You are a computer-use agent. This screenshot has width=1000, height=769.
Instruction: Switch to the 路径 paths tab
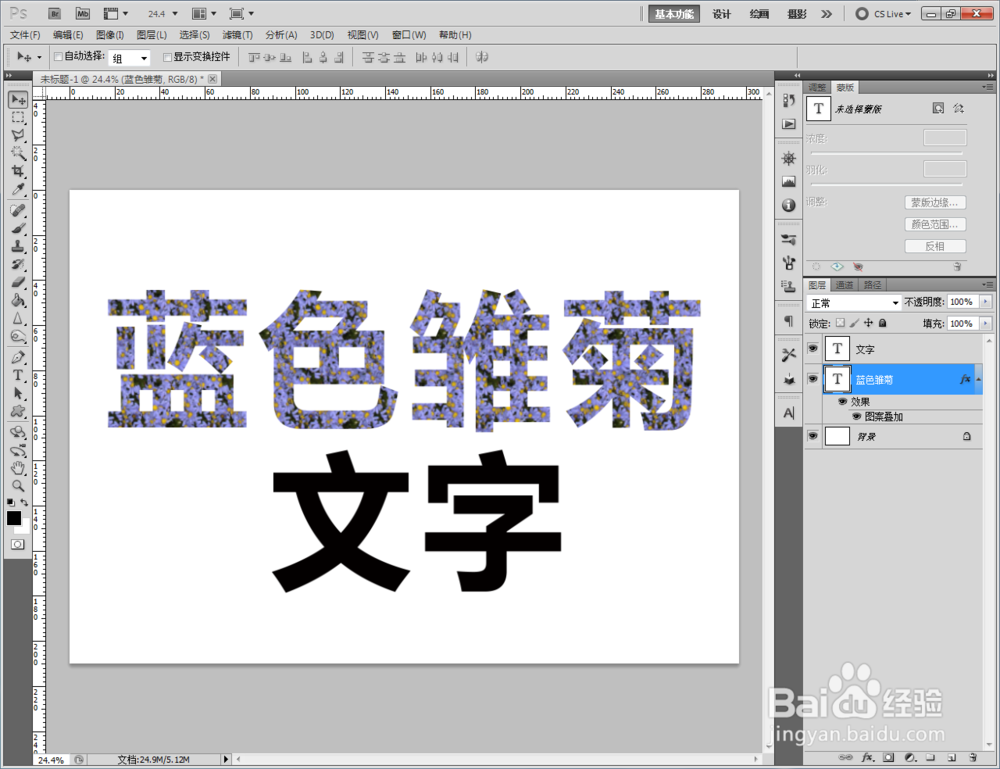[872, 285]
